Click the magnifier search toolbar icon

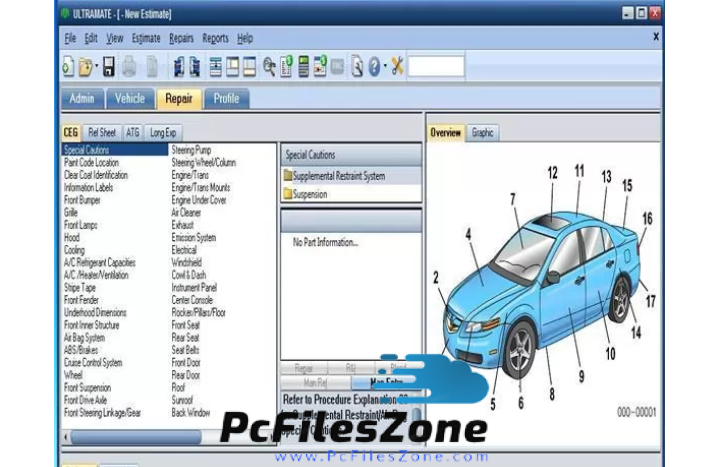coord(269,67)
